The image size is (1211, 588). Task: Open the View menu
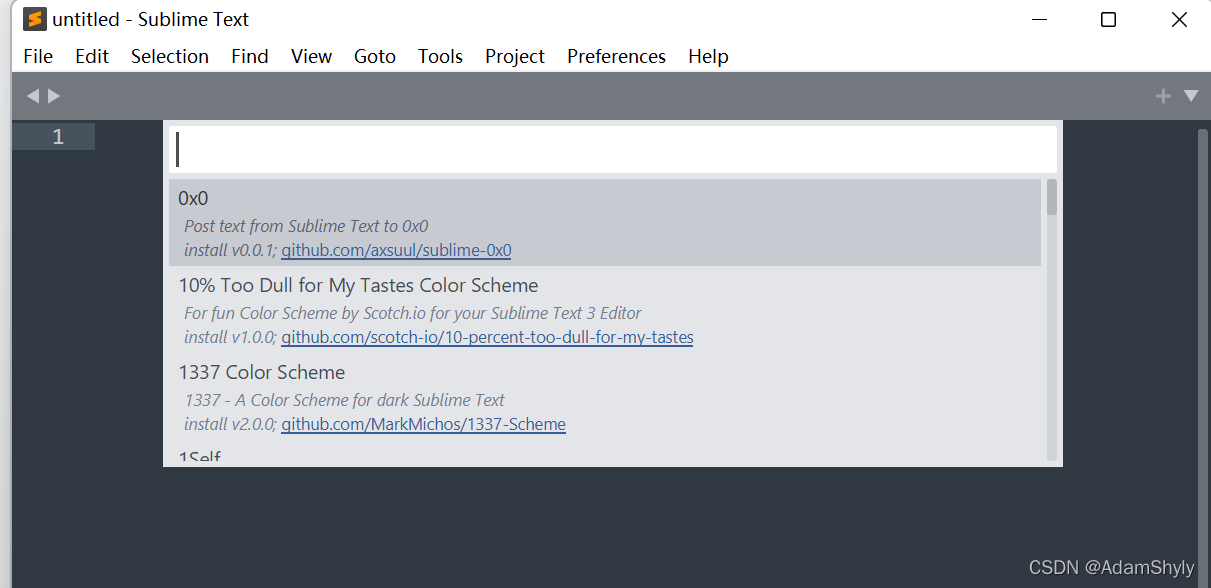tap(311, 56)
